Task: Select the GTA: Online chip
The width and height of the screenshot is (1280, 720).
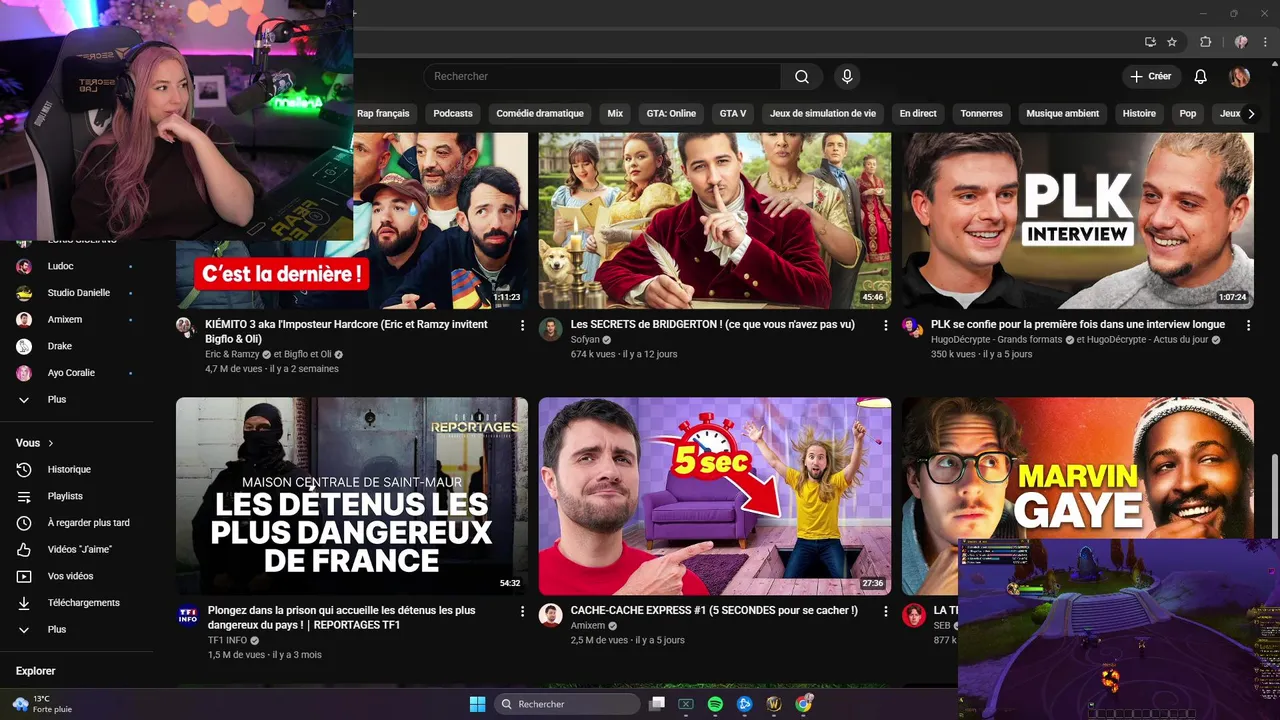Action: 671,114
